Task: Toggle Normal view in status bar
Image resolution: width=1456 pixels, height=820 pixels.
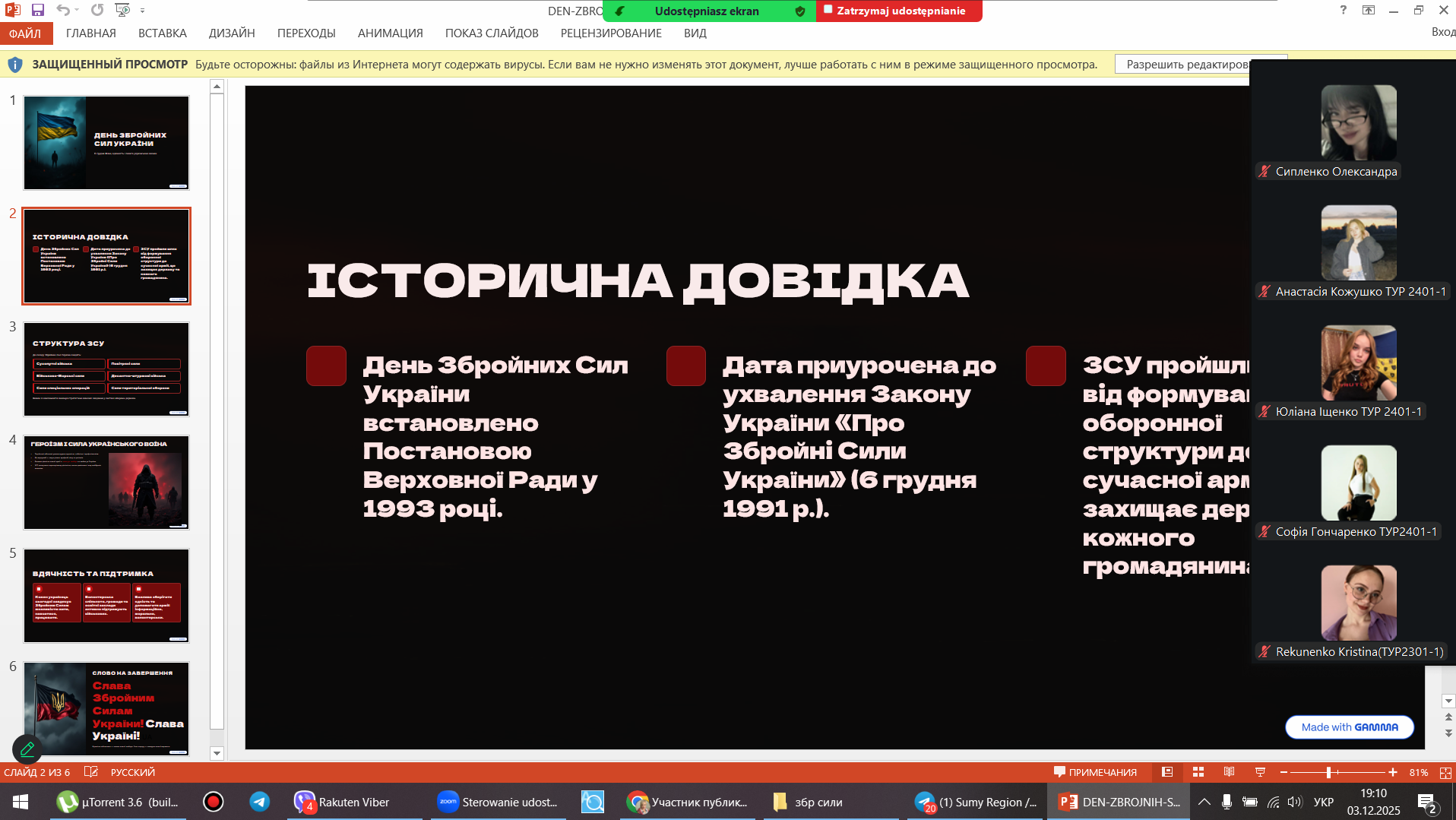Action: coord(1167,772)
